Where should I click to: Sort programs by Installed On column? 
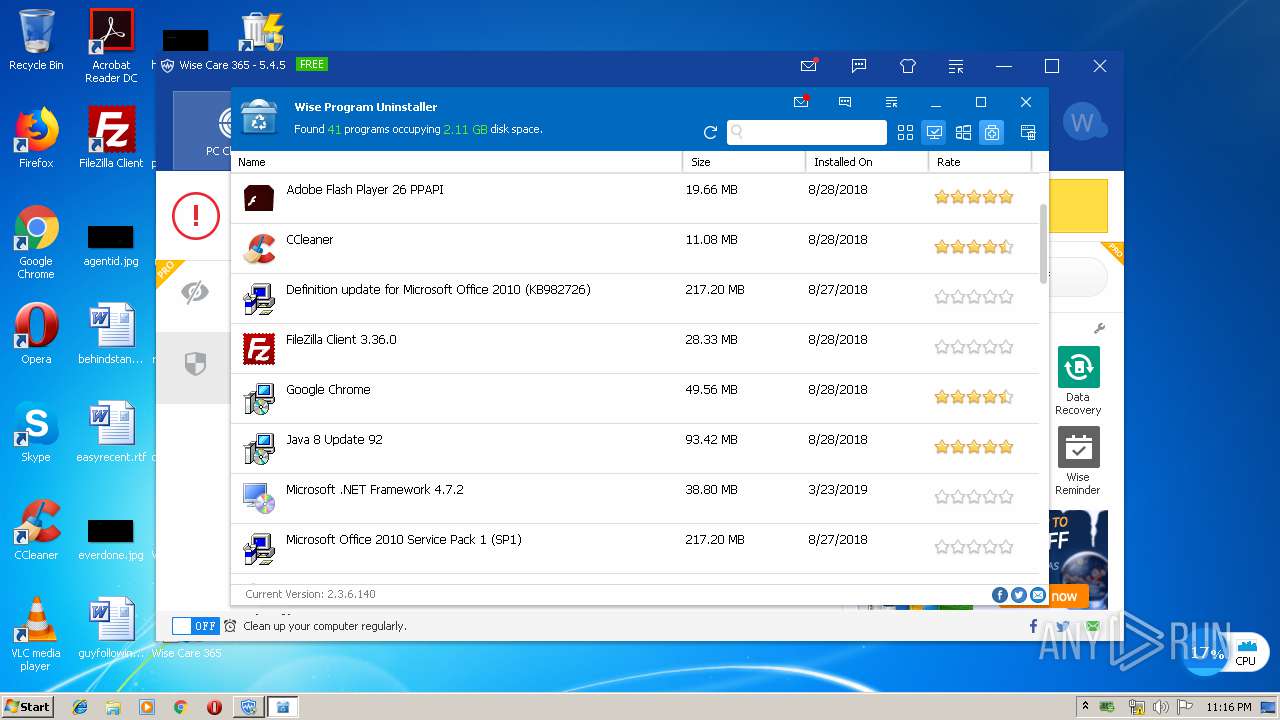coord(867,162)
